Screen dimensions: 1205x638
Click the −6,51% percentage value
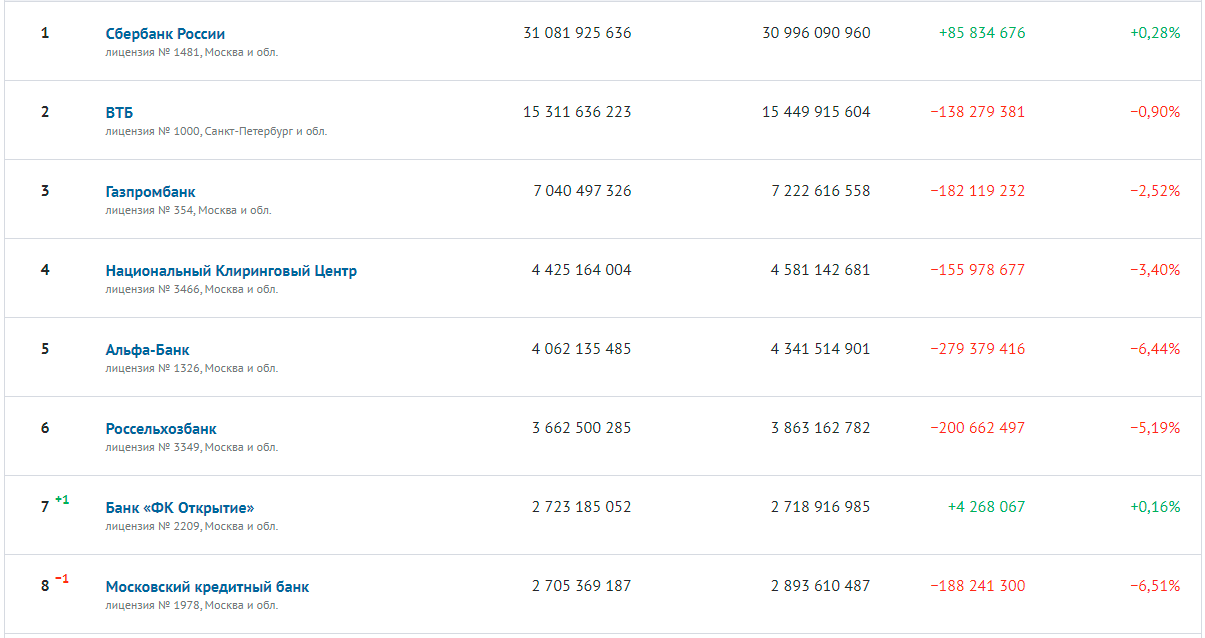tap(1155, 586)
